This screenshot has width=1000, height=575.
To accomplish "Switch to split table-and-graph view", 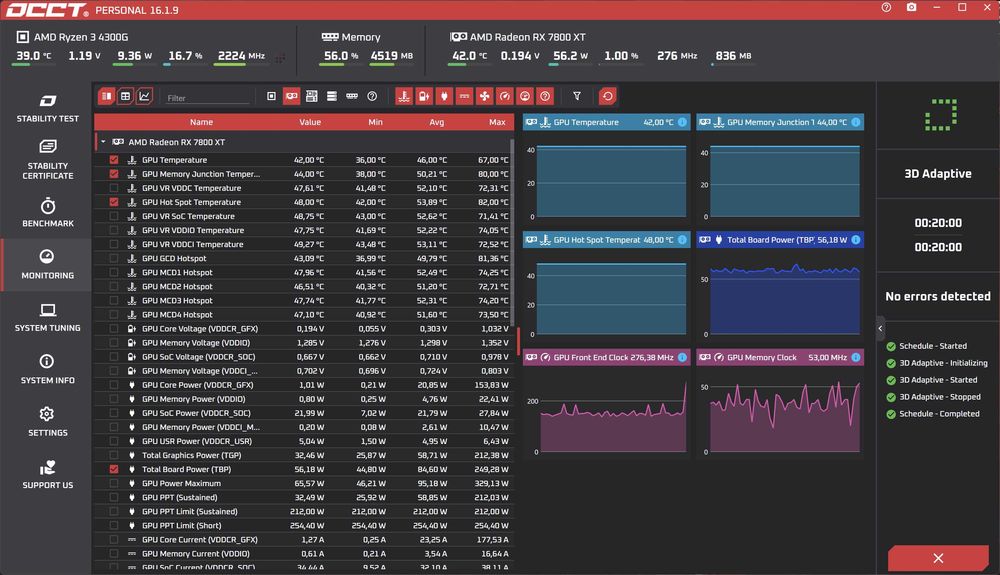I will click(107, 96).
